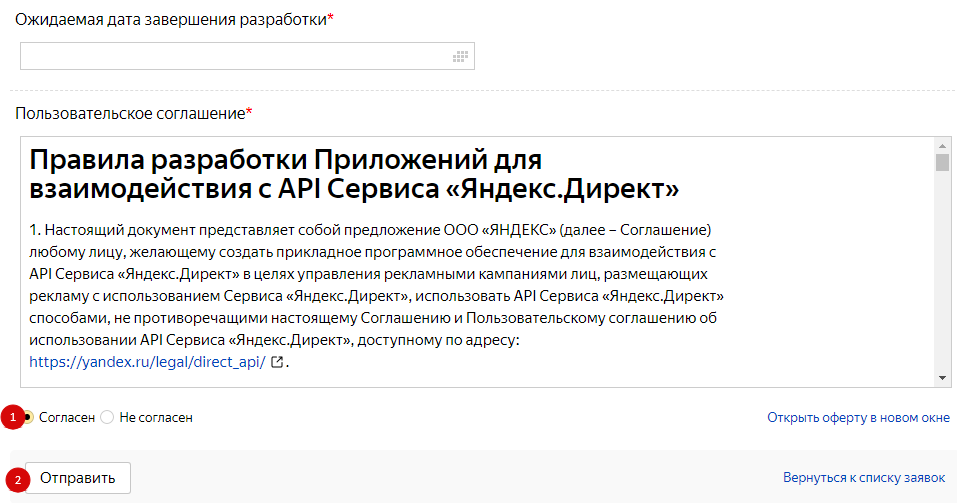
Task: Click the agreement text scrollbar thumb
Action: click(942, 162)
